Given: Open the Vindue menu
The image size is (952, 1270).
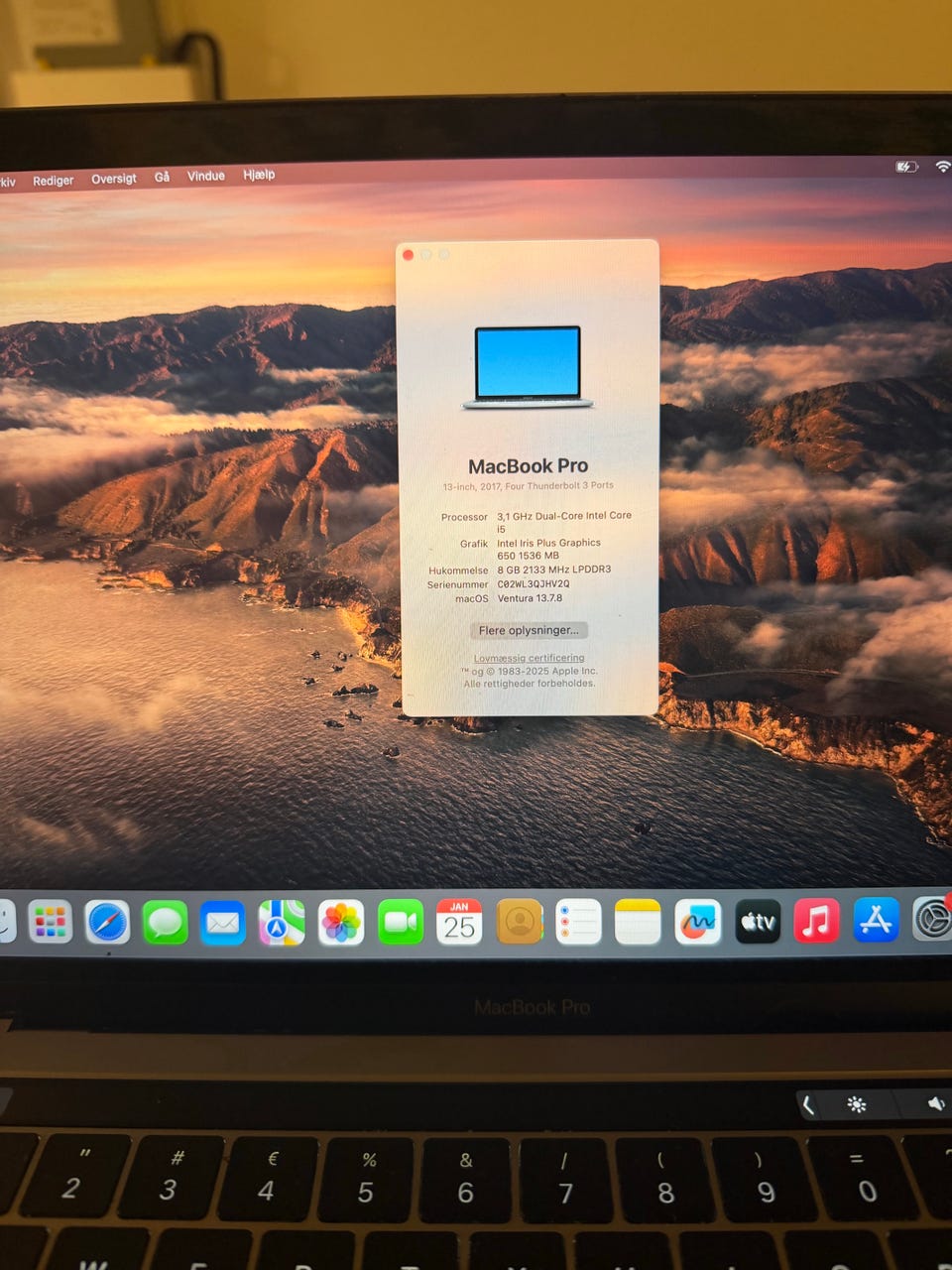Looking at the screenshot, I should coord(206,176).
